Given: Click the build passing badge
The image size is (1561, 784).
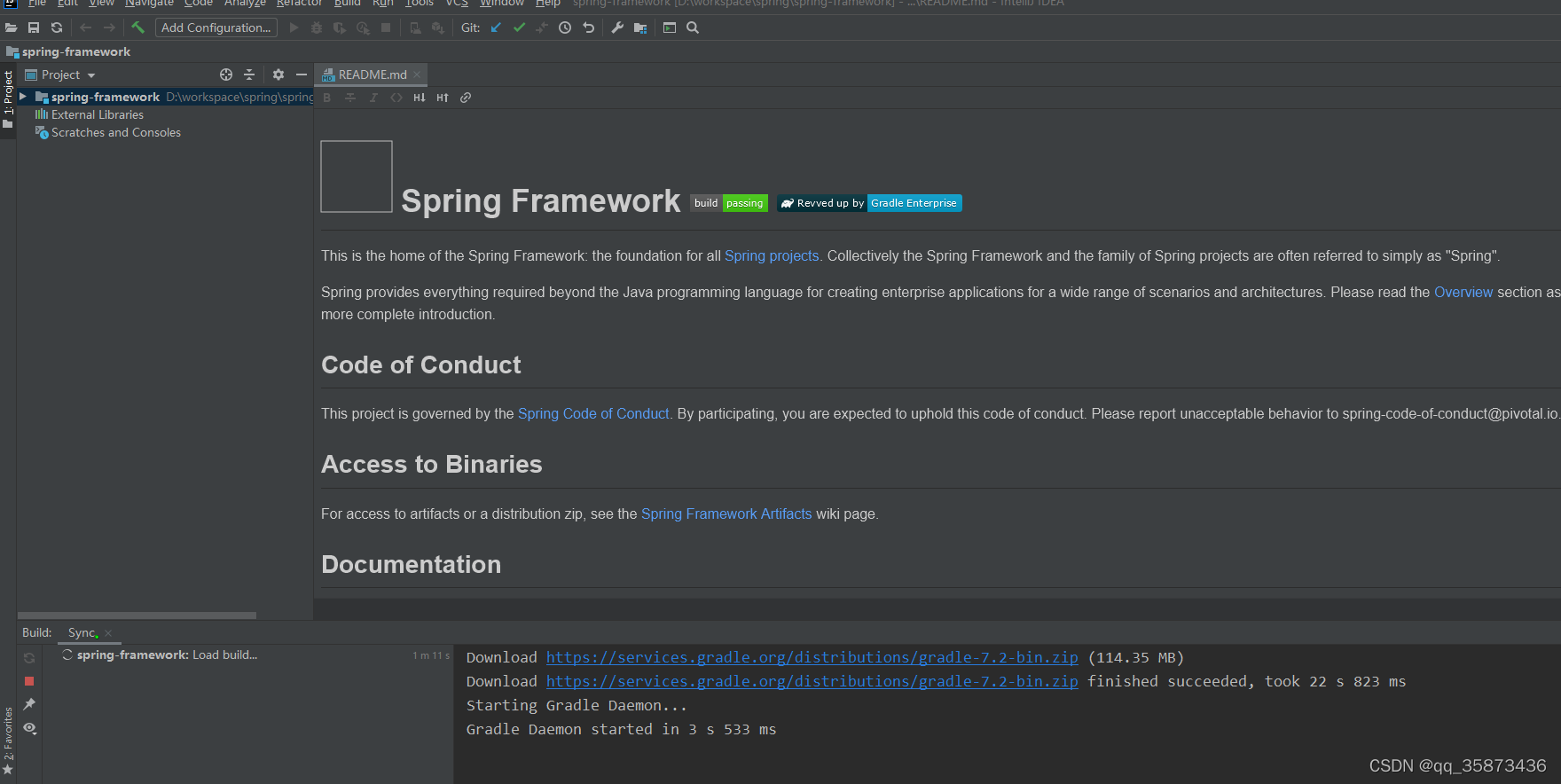Looking at the screenshot, I should coord(729,203).
